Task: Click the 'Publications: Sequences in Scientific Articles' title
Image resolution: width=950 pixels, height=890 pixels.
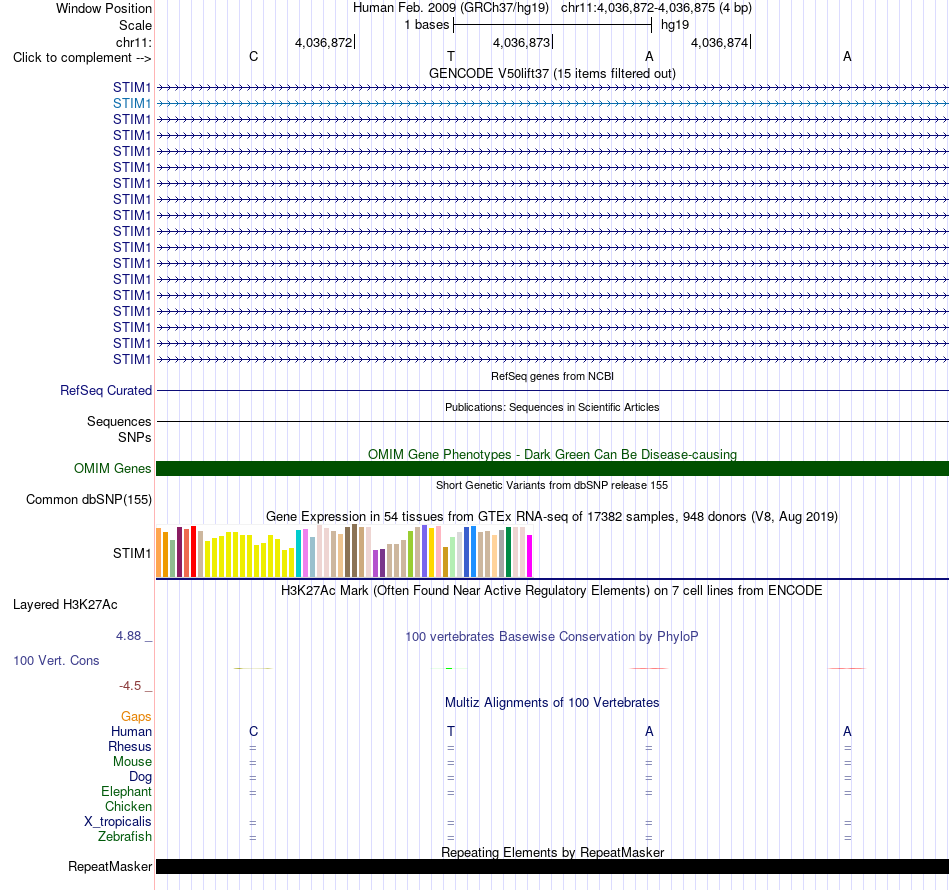Action: pyautogui.click(x=552, y=407)
